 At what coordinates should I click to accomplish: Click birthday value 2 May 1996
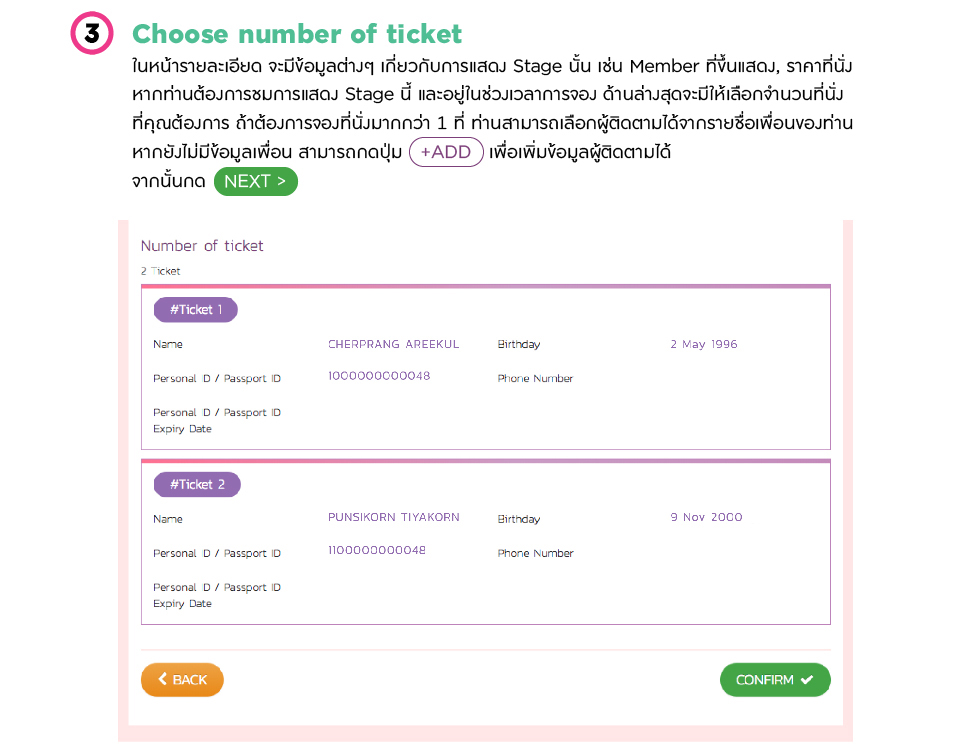tap(703, 344)
